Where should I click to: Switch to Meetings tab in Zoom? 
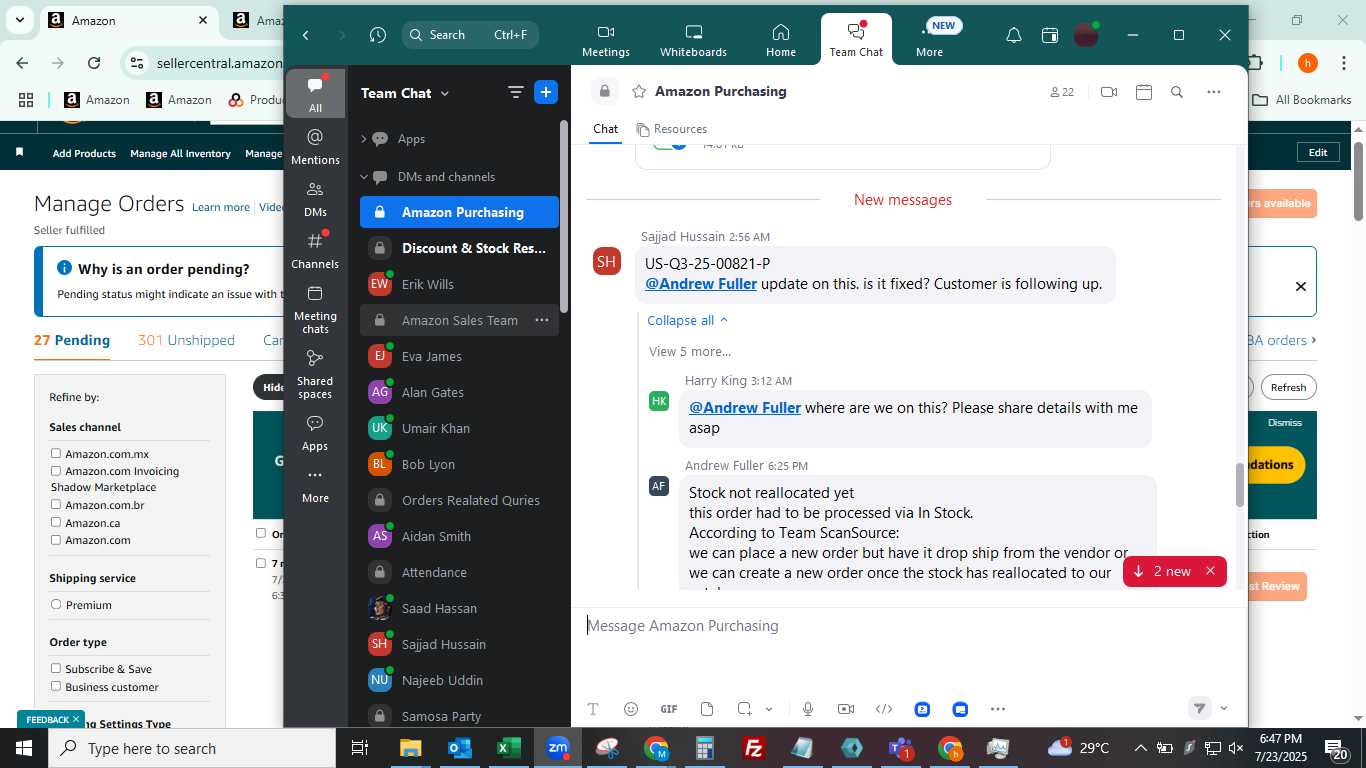[x=606, y=40]
